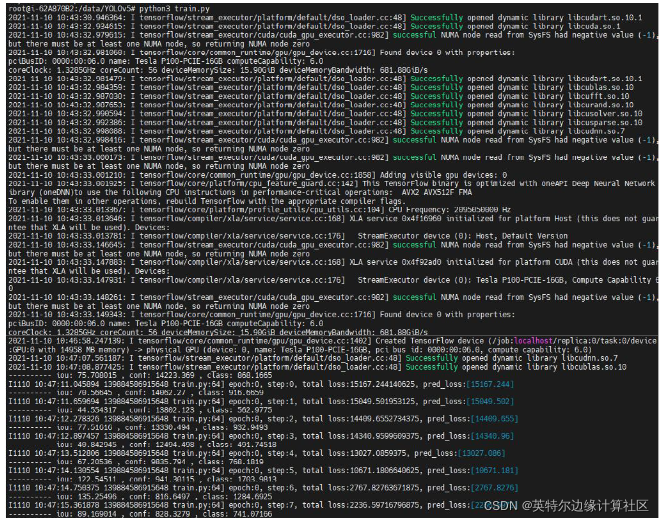Click the 'iou: 67.20536' value
The width and height of the screenshot is (665, 522).
84,462
